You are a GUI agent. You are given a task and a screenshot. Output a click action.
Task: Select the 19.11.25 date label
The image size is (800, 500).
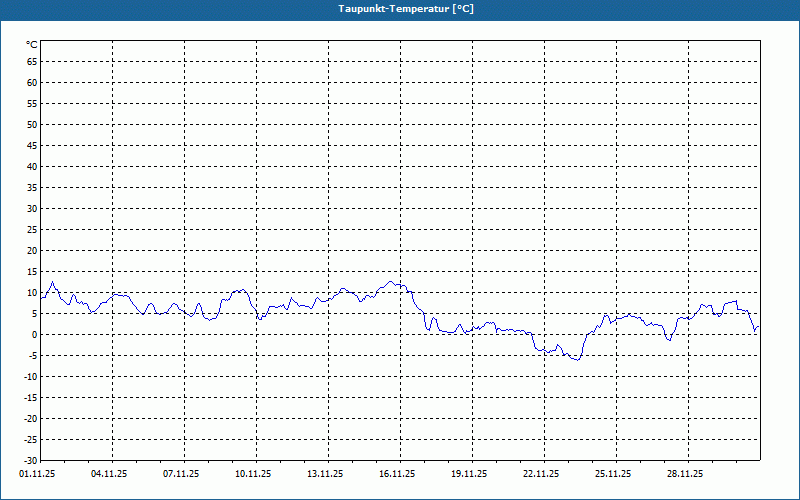coord(469,474)
